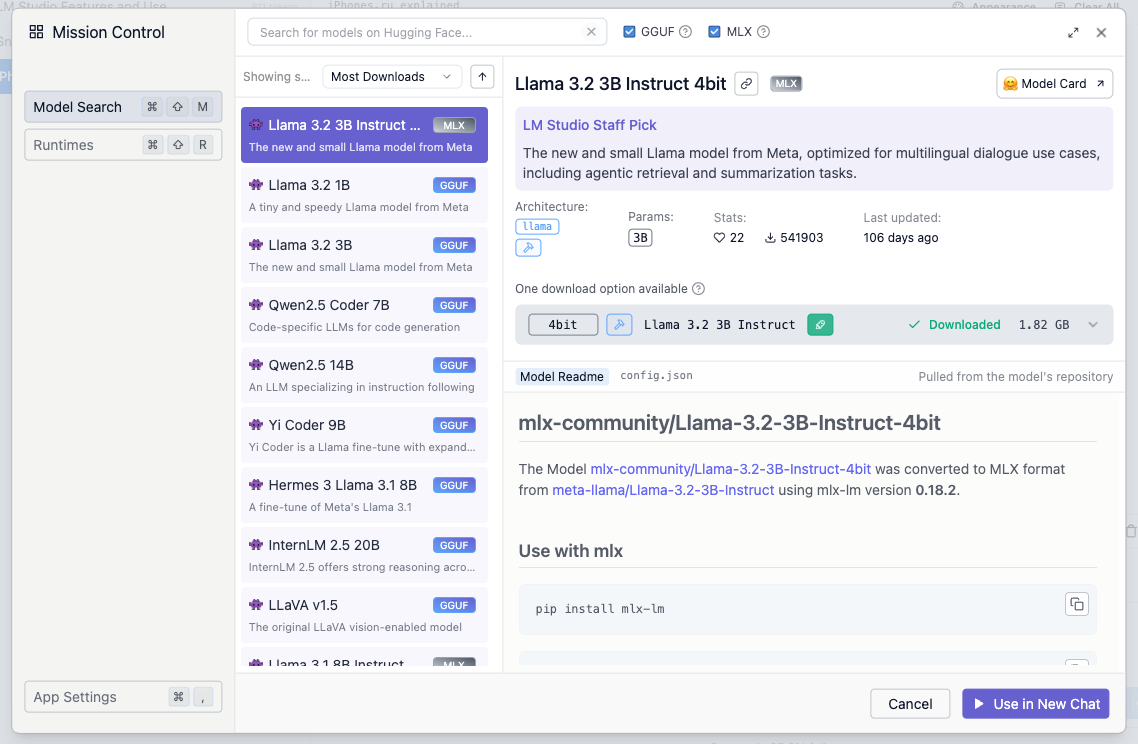Copy the pip install mlx-lm code

pyautogui.click(x=1076, y=604)
